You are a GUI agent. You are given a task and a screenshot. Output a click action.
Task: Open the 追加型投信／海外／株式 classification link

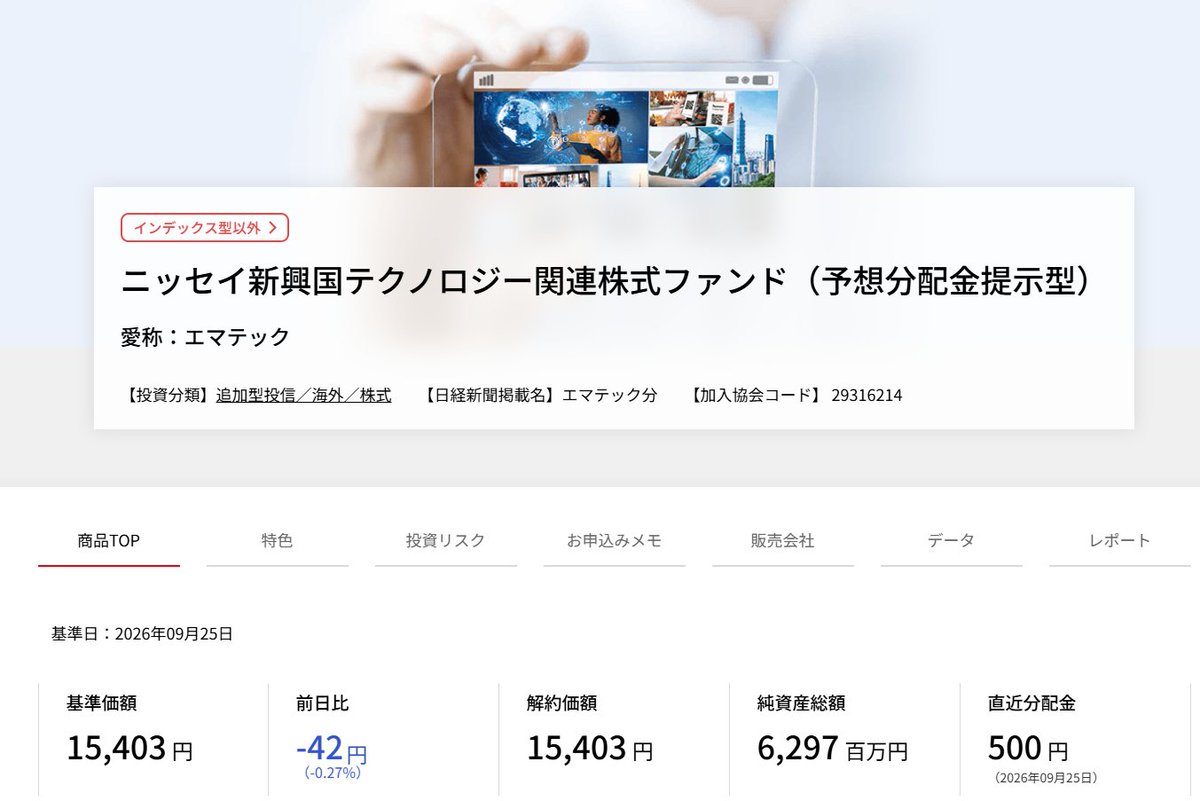[x=303, y=395]
